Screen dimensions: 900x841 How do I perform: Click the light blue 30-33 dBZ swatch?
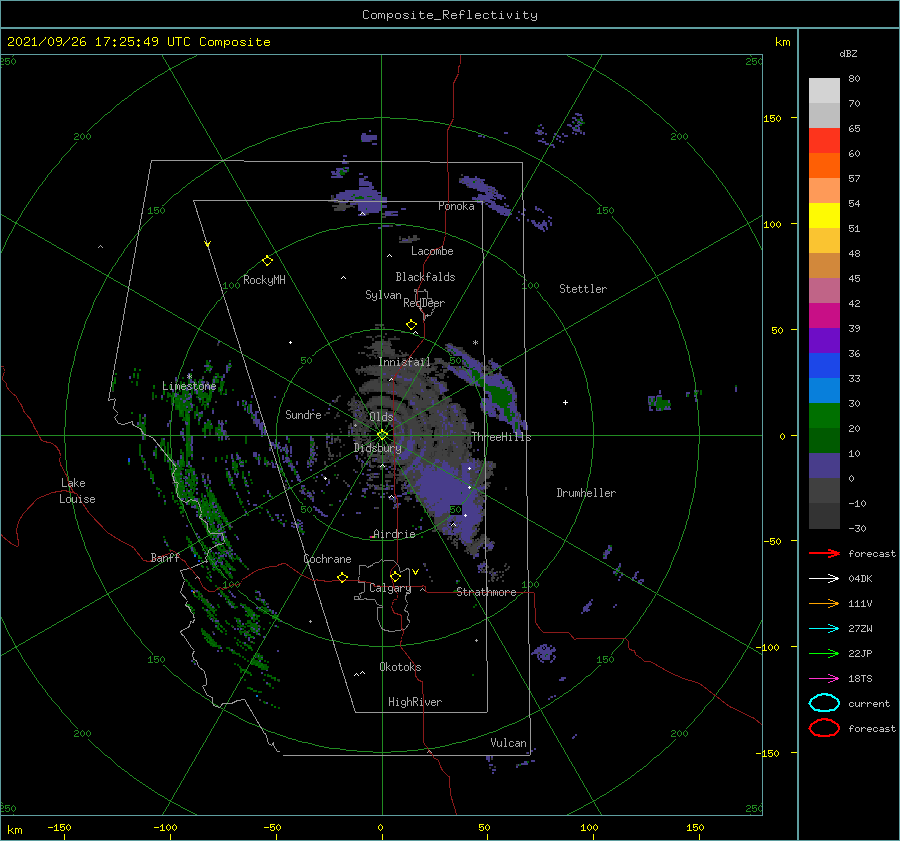[824, 390]
